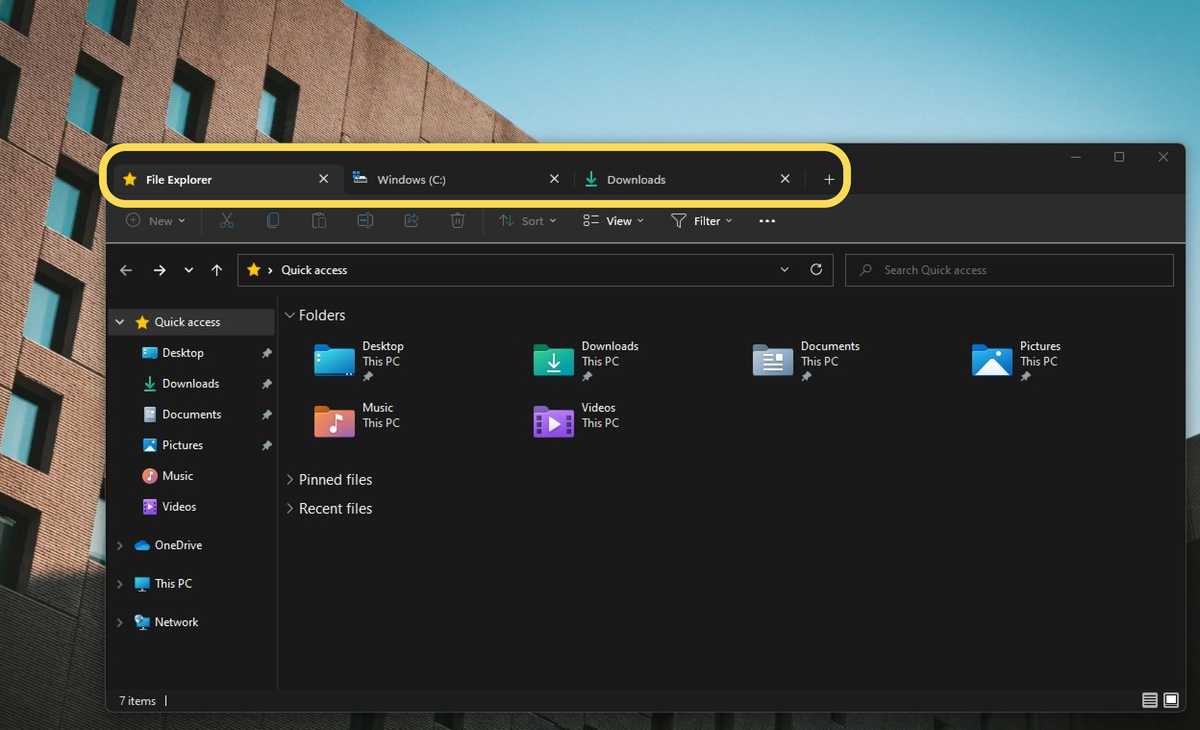This screenshot has width=1200, height=730.
Task: Maximize the File Explorer window
Action: click(x=1119, y=157)
